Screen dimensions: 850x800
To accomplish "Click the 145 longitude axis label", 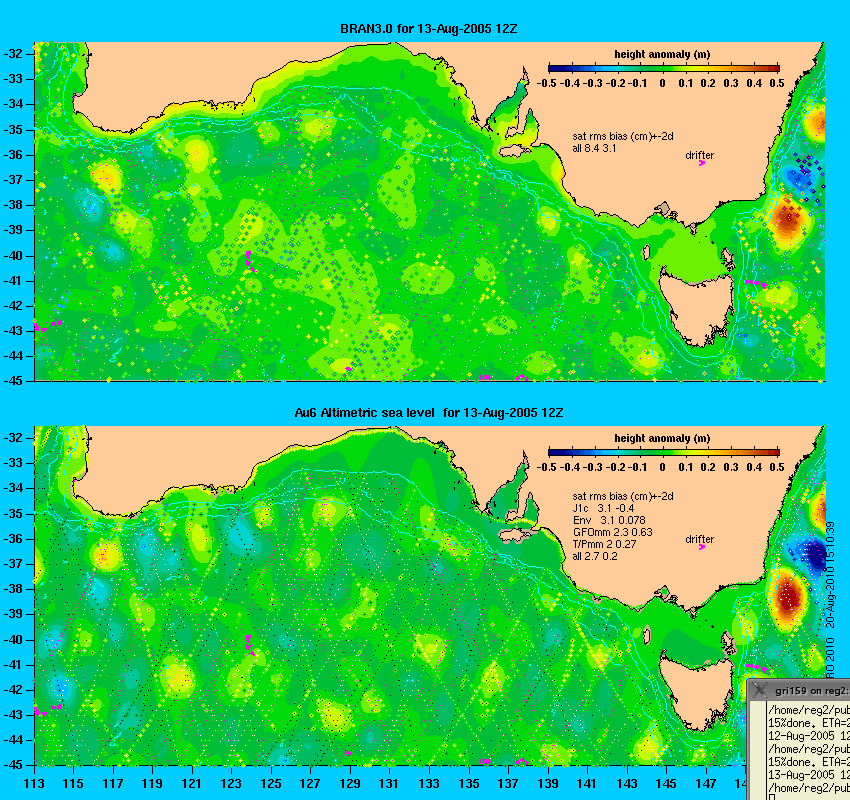I will tap(666, 784).
